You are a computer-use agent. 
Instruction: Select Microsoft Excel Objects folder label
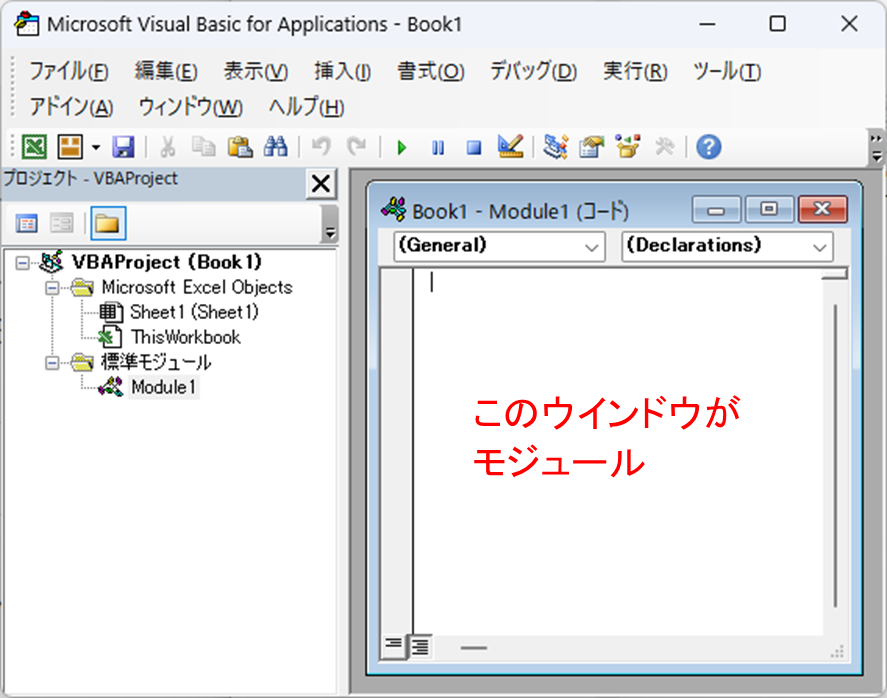197,287
